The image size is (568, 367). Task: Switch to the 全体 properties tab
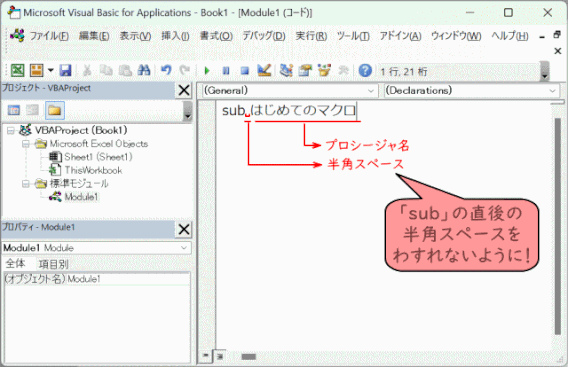(x=15, y=264)
